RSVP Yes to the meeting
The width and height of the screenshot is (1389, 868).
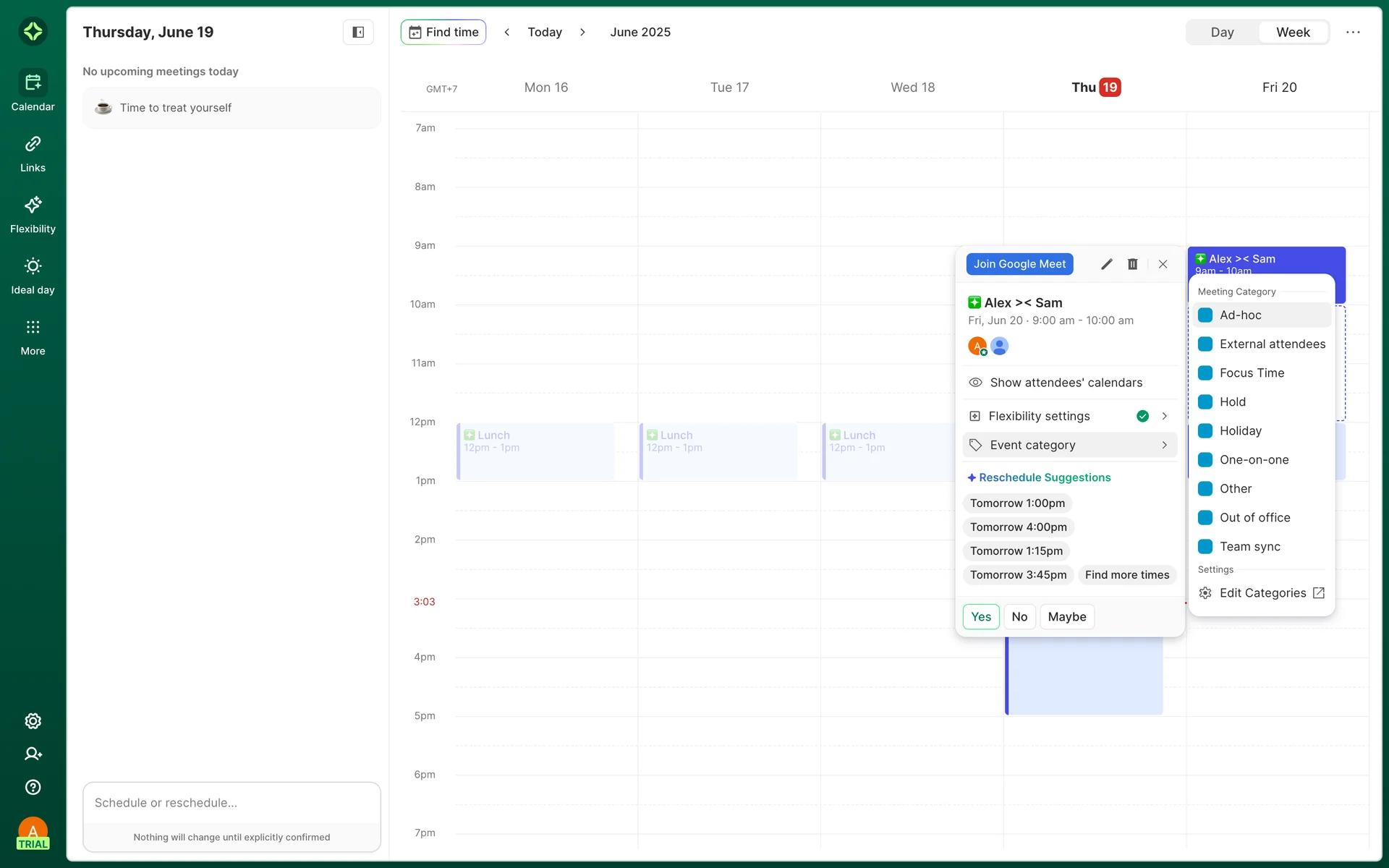pyautogui.click(x=980, y=616)
